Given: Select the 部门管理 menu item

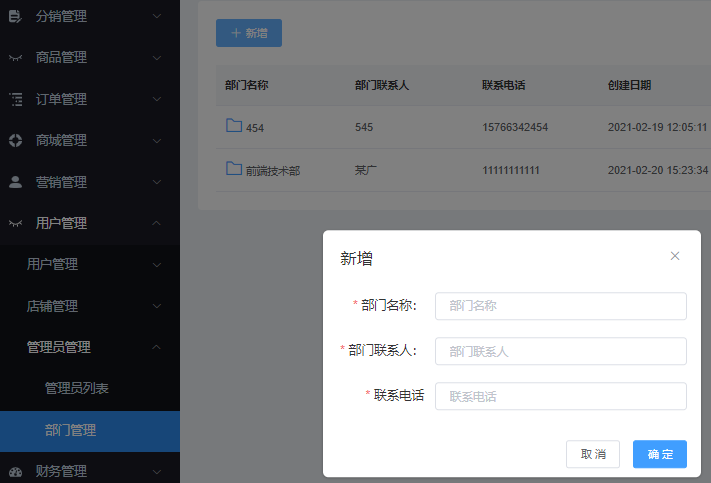Looking at the screenshot, I should tap(71, 430).
